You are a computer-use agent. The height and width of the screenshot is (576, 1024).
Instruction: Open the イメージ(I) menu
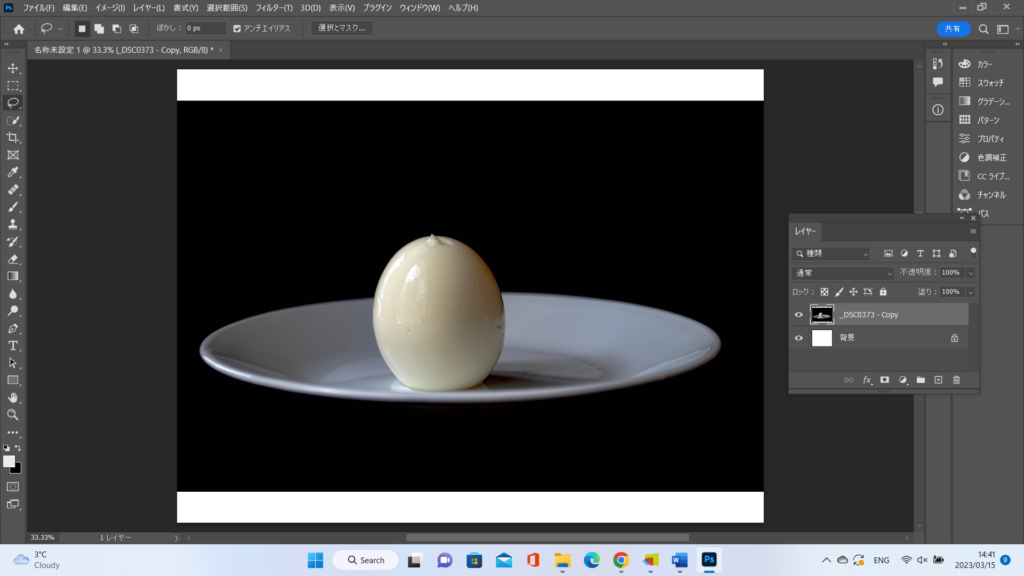pyautogui.click(x=110, y=8)
